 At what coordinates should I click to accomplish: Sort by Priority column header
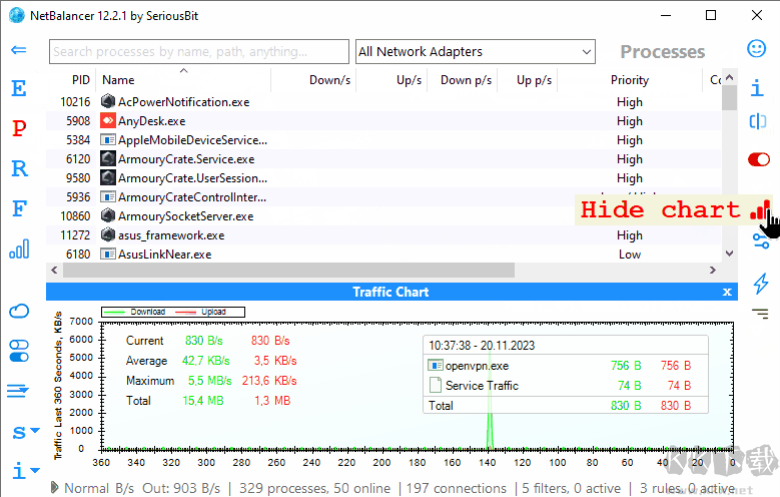pos(630,80)
